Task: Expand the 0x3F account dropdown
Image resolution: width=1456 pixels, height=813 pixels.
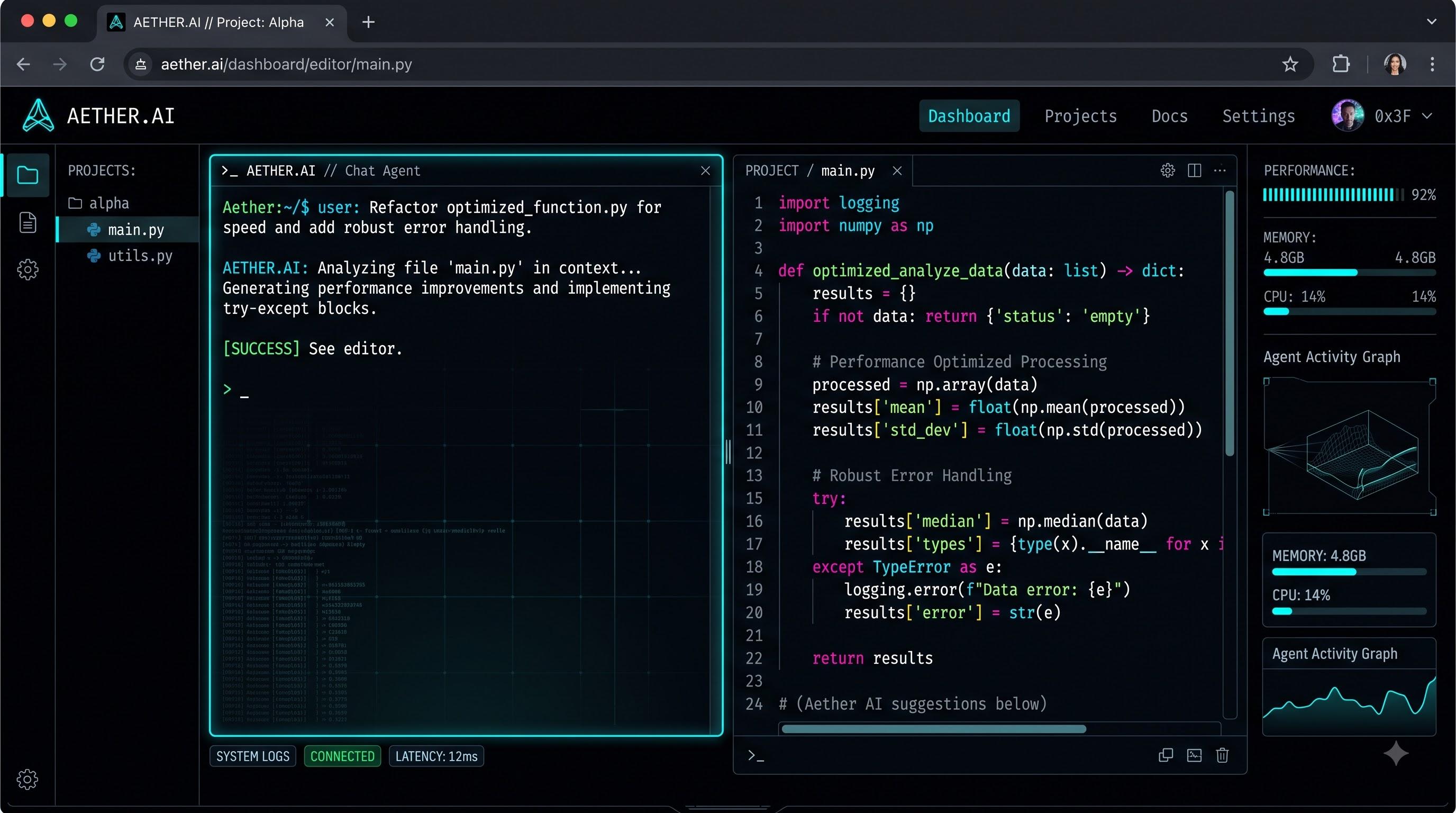Action: (1427, 116)
